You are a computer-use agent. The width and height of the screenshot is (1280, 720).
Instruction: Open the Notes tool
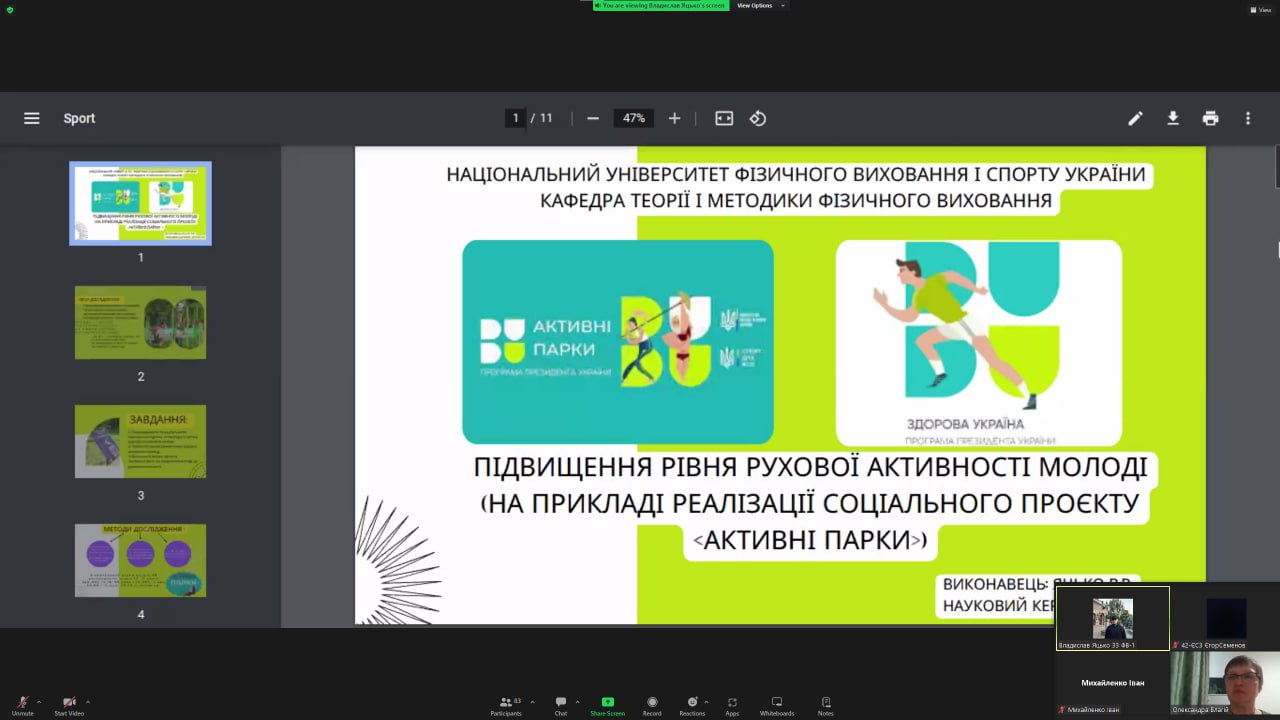(x=825, y=702)
